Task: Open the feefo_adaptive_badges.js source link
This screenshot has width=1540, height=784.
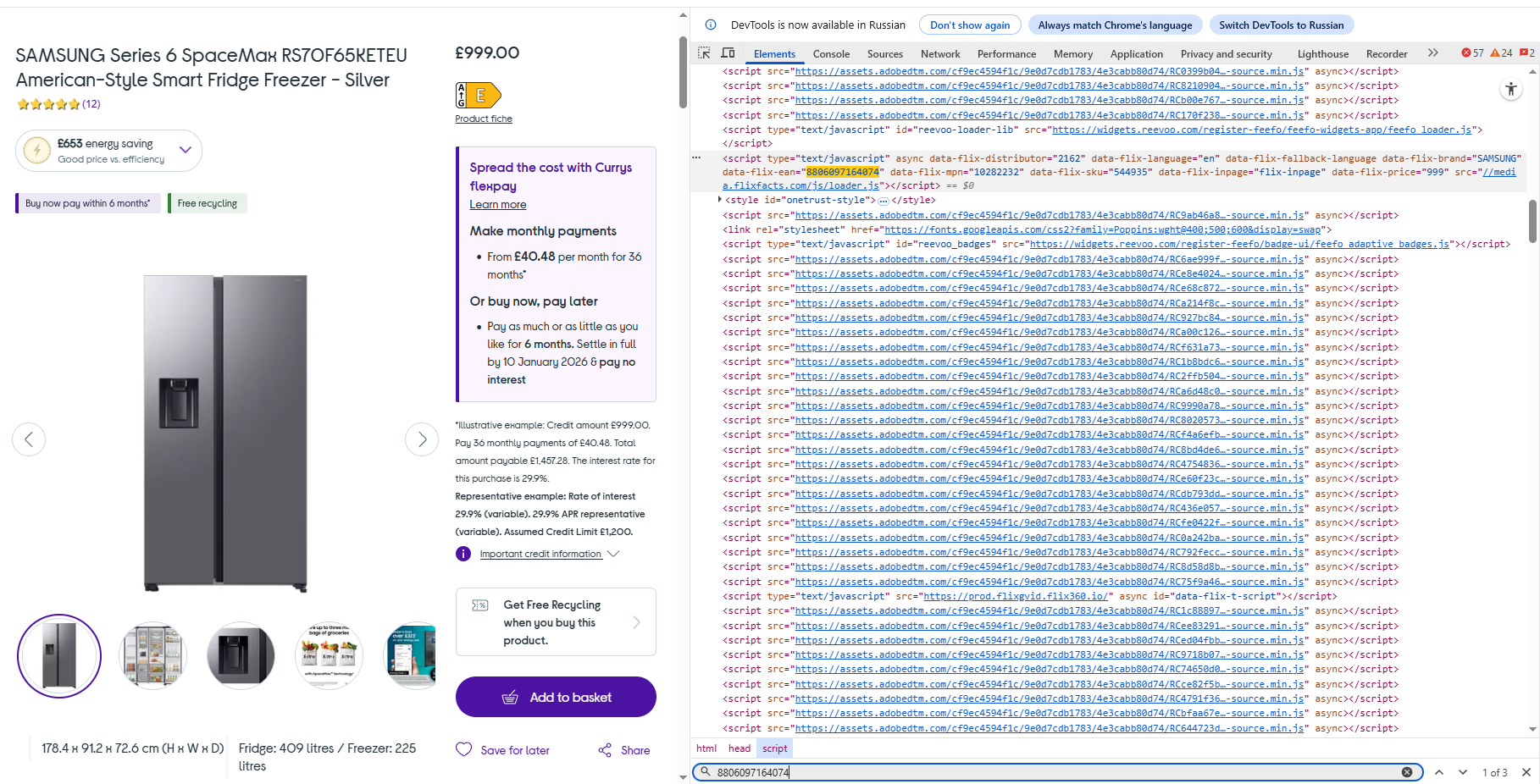Action: tap(1239, 244)
